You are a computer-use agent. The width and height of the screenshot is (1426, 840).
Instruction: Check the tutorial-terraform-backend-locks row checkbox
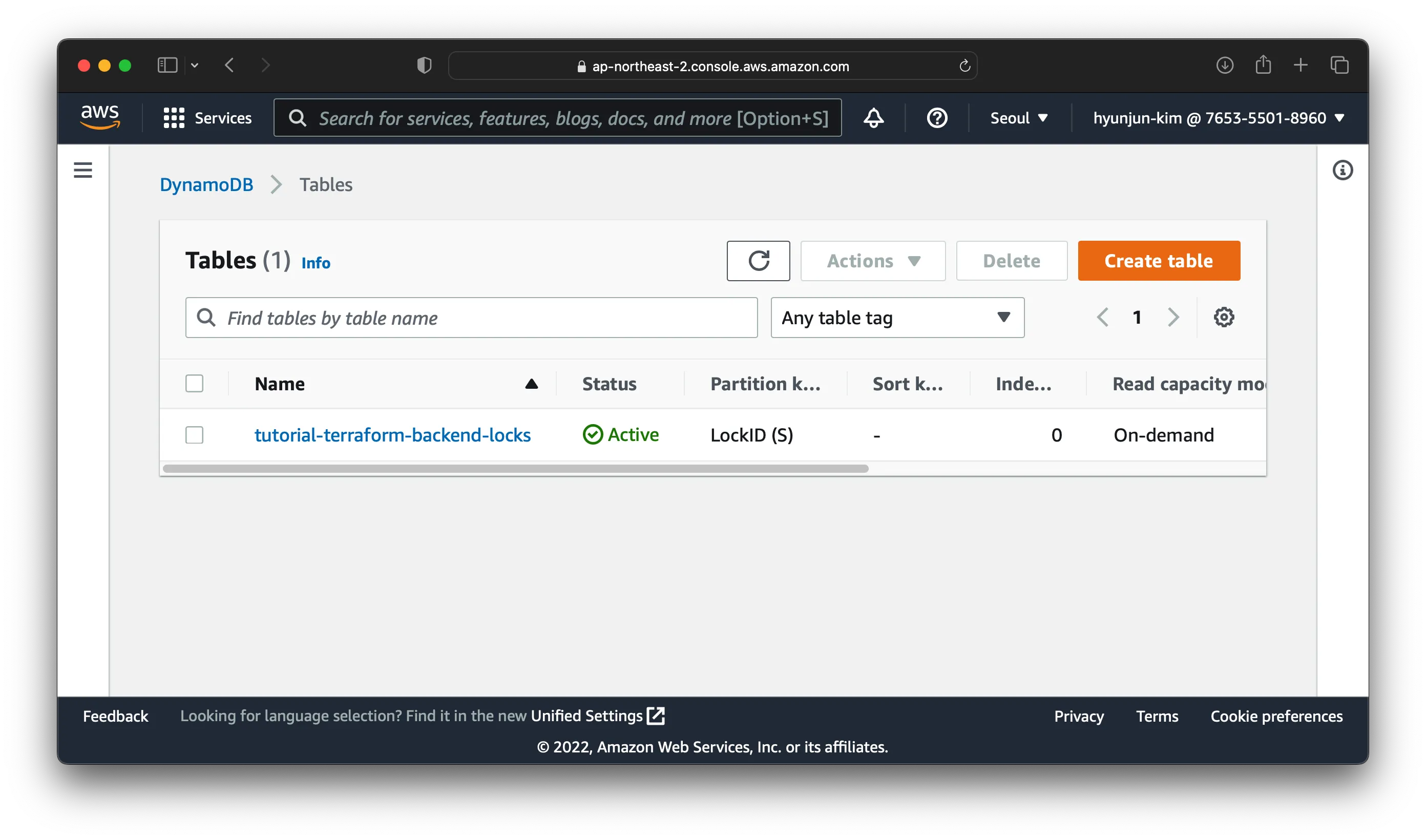pos(194,435)
